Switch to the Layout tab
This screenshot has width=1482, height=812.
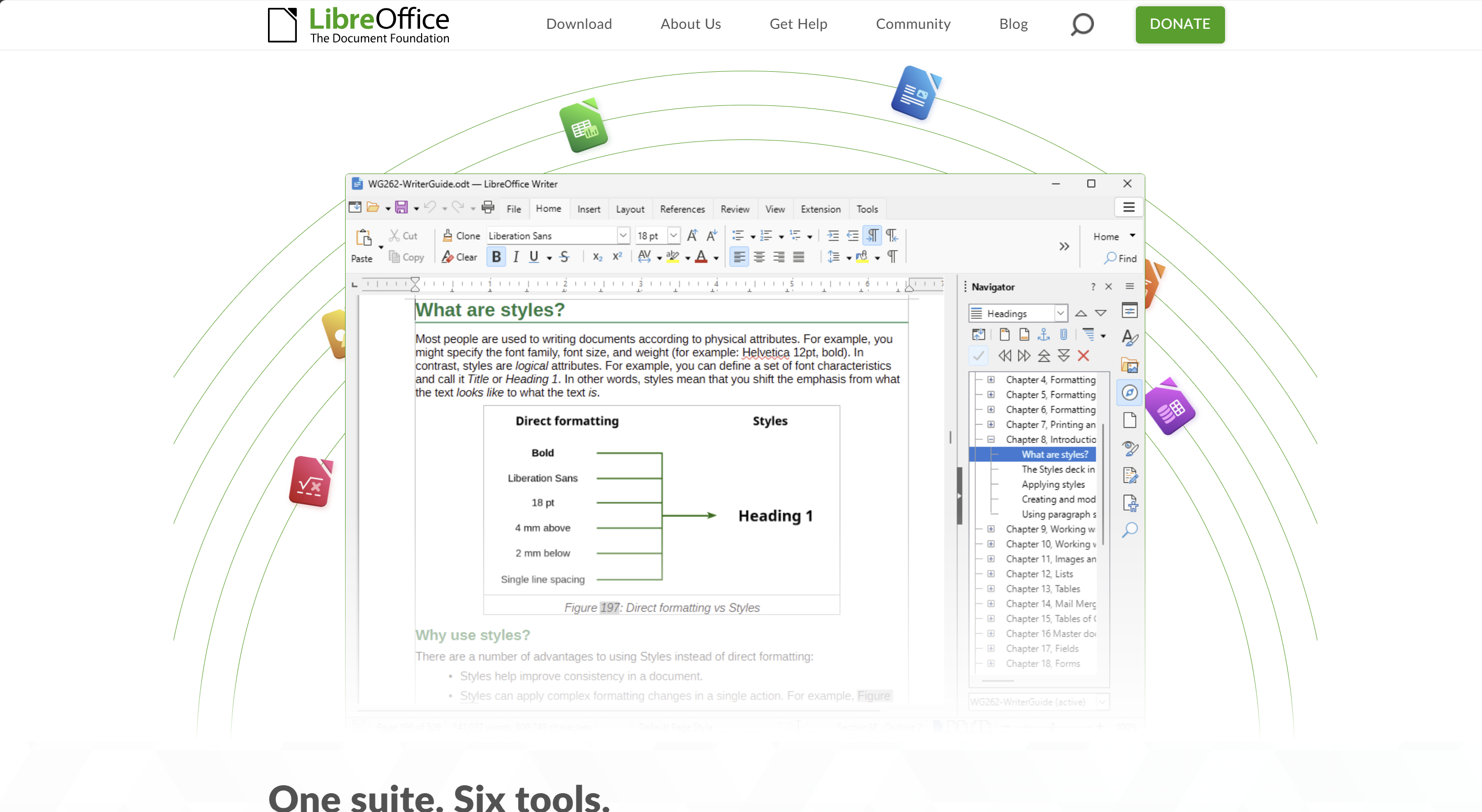click(x=630, y=209)
